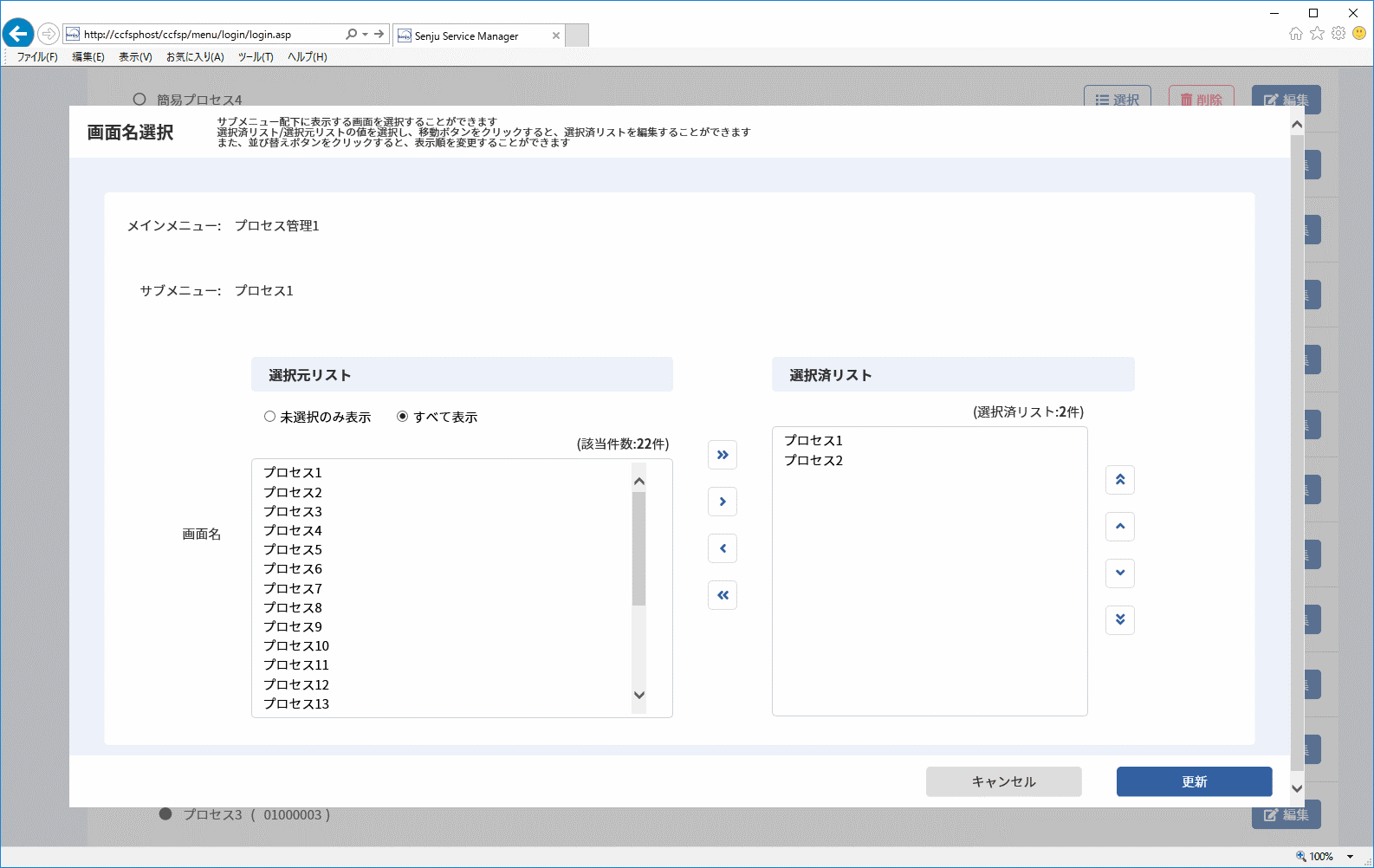
Task: Select radio button beside プロセス3 (01000003)
Action: [165, 813]
